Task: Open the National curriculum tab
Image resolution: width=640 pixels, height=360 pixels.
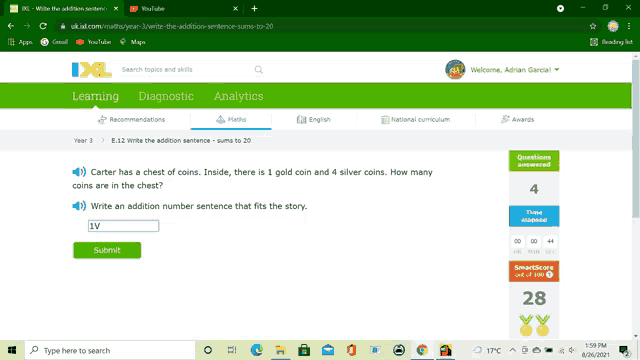Action: pos(416,120)
